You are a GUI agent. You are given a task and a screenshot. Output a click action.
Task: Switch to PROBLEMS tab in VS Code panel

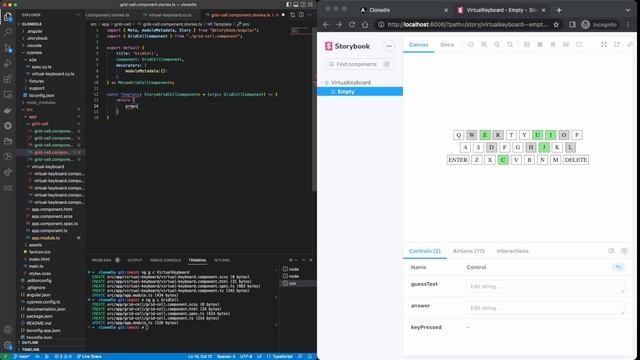(102, 260)
